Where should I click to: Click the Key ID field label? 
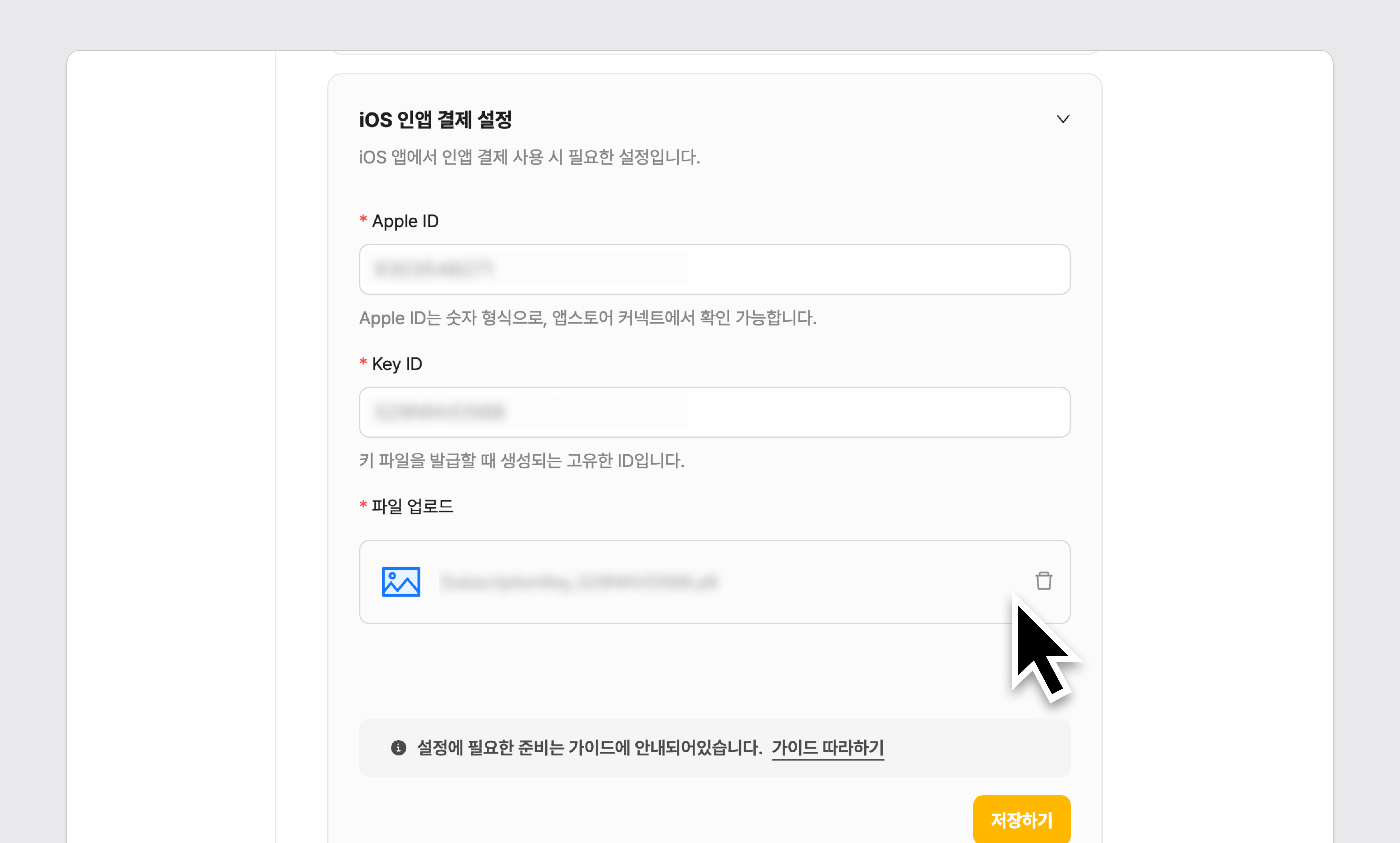pos(397,364)
